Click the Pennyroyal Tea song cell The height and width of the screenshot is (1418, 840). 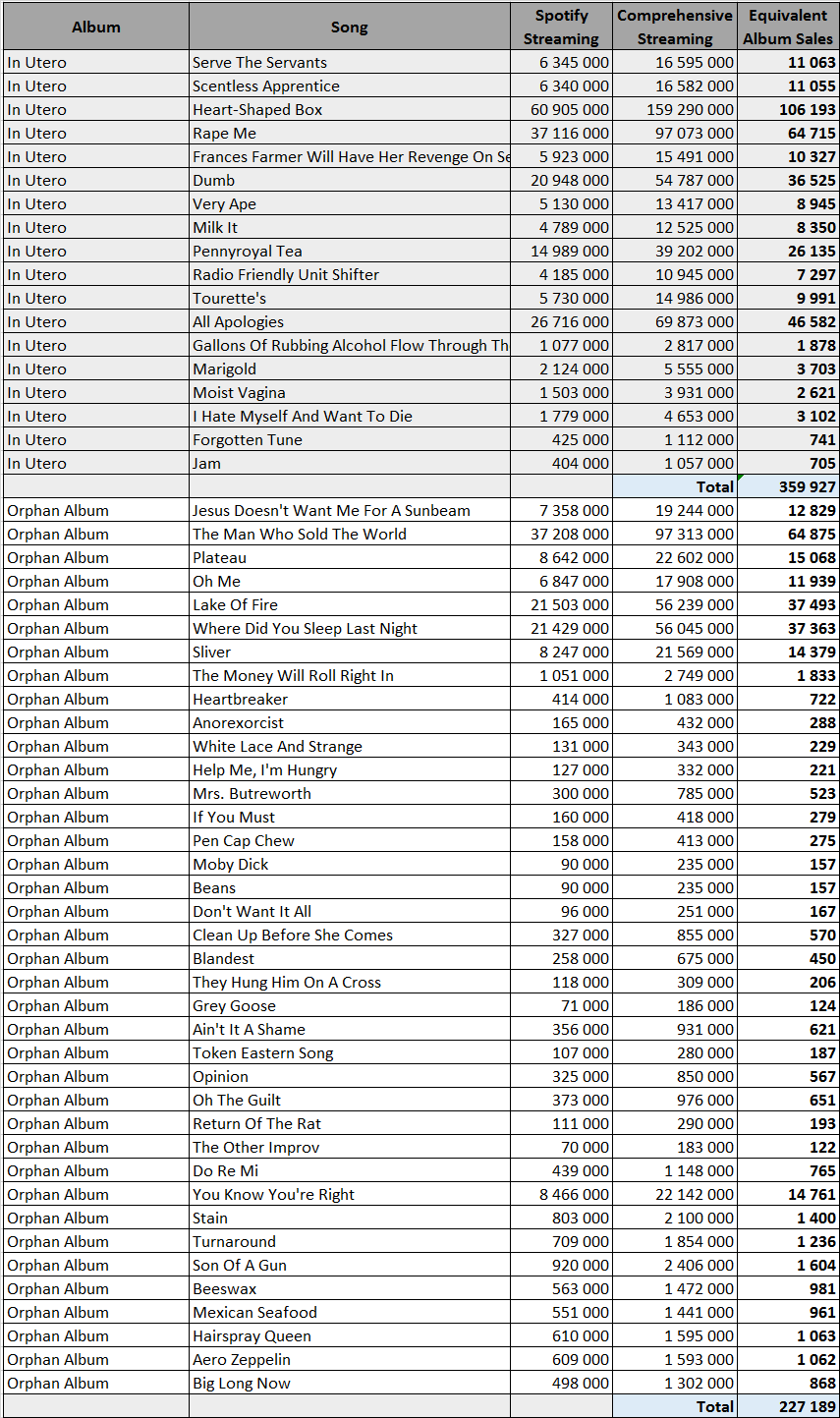[349, 251]
